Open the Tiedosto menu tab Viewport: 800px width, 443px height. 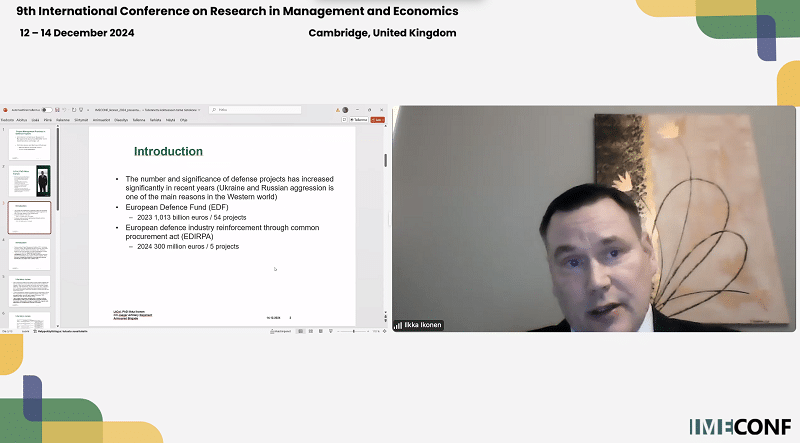coord(6,119)
